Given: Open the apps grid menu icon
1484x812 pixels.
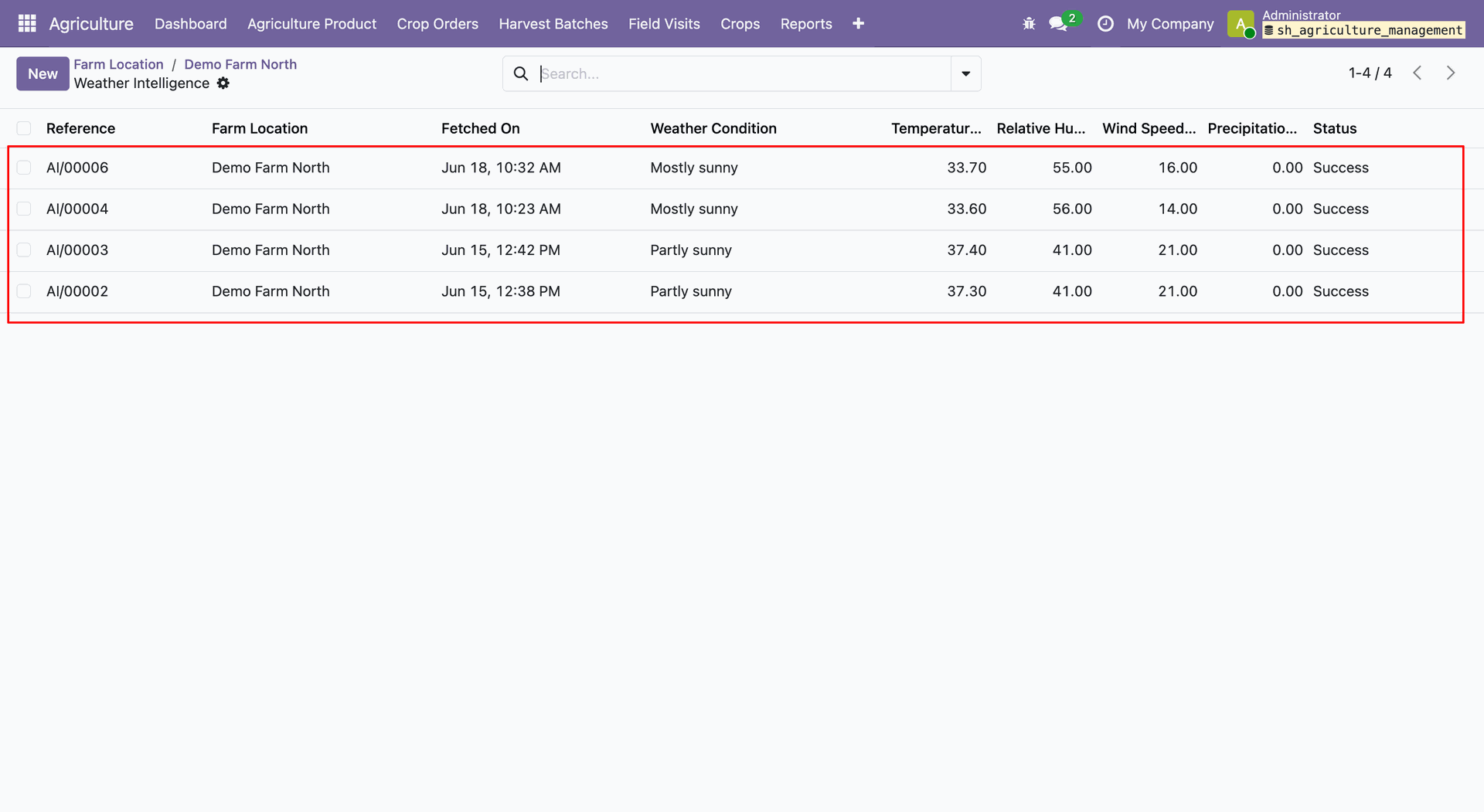Looking at the screenshot, I should (27, 23).
